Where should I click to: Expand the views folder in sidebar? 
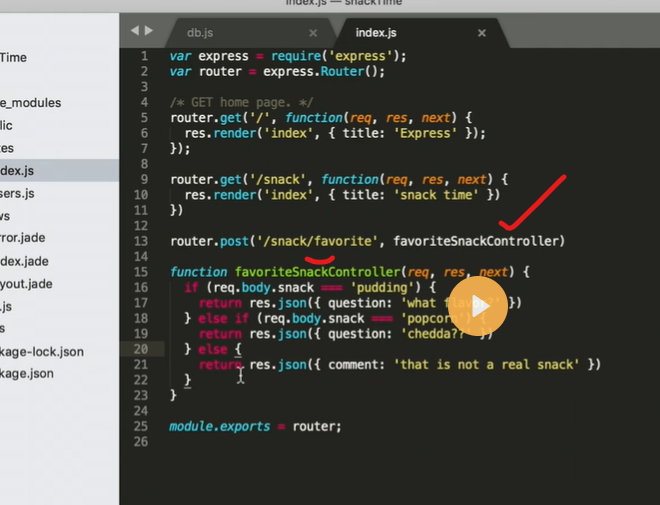point(6,216)
